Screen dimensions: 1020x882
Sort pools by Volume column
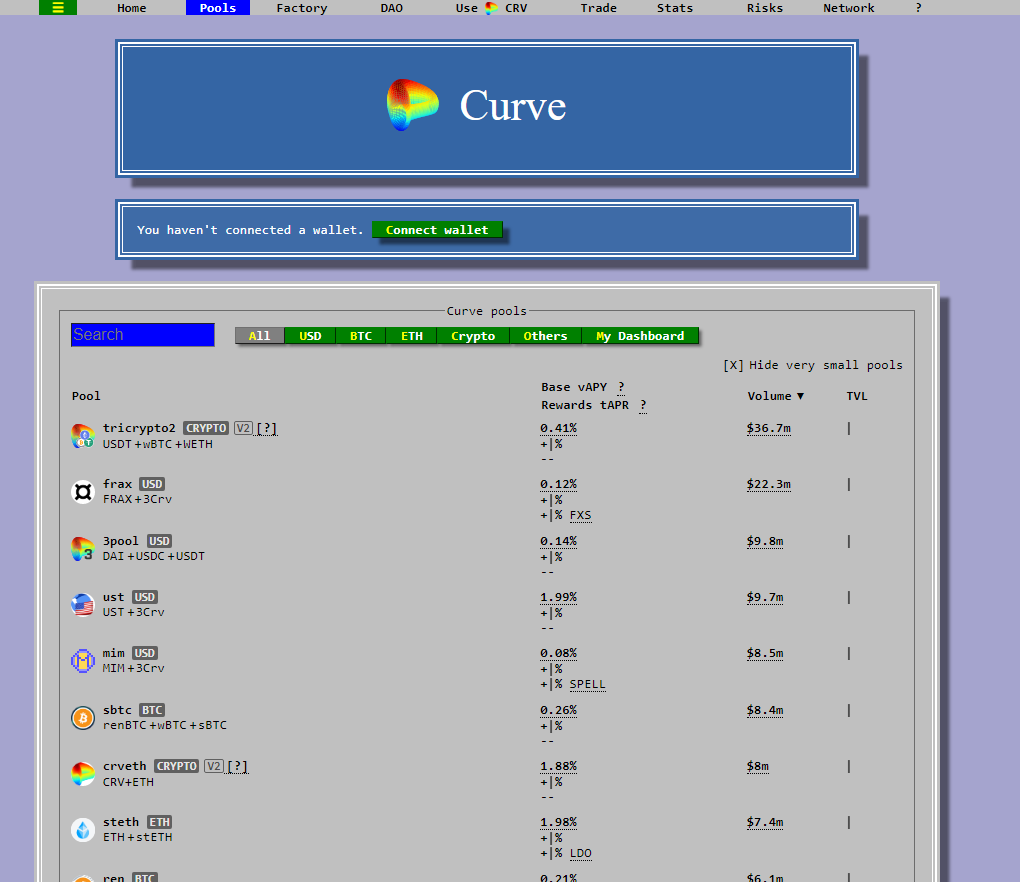point(775,396)
